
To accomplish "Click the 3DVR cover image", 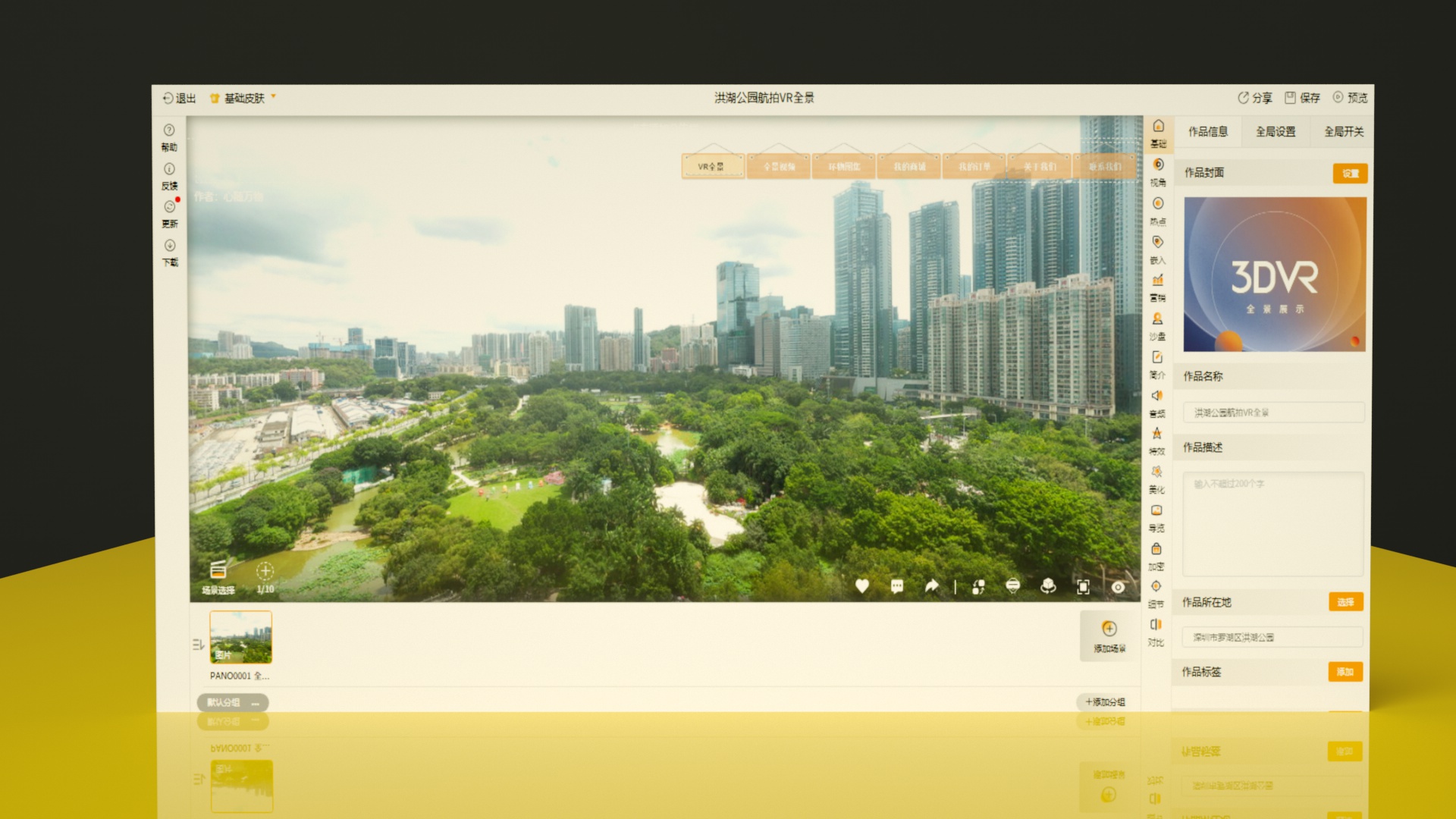I will 1275,275.
